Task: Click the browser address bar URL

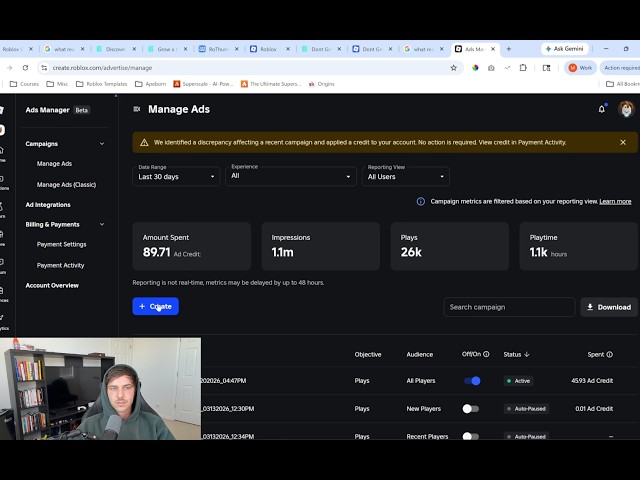Action: [x=102, y=68]
